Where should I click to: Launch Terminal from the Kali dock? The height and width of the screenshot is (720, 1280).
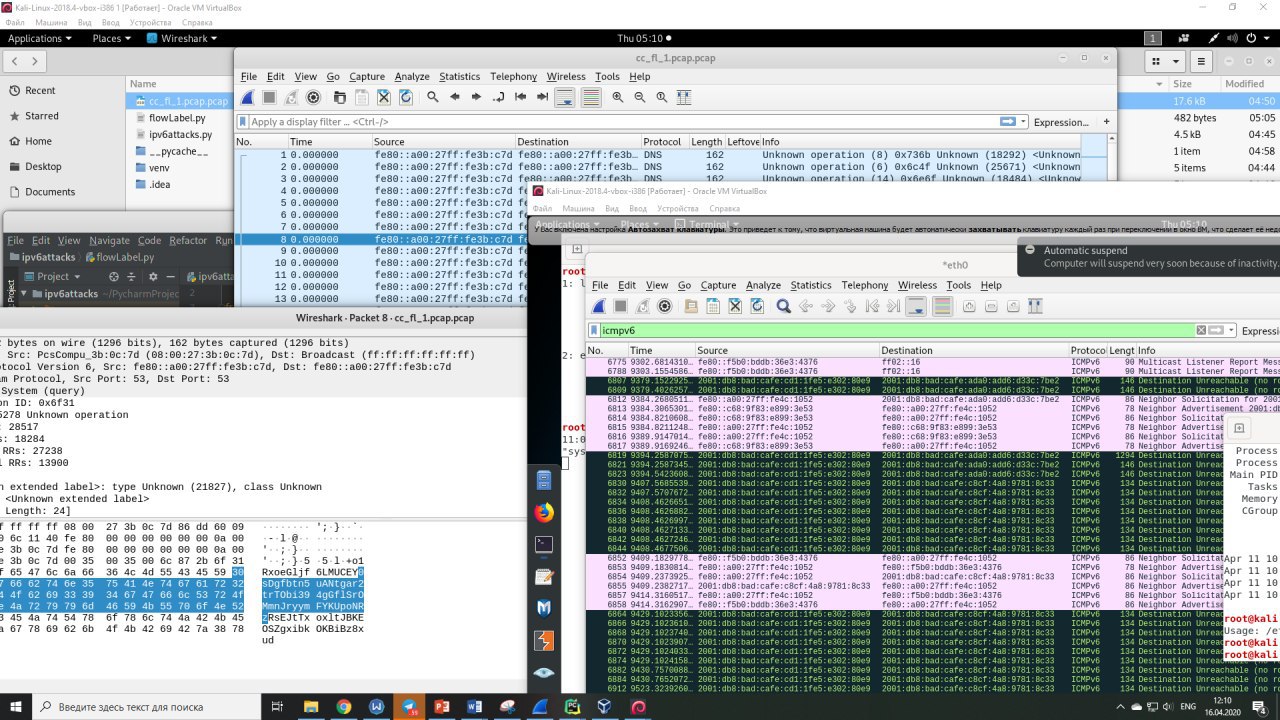tap(544, 545)
